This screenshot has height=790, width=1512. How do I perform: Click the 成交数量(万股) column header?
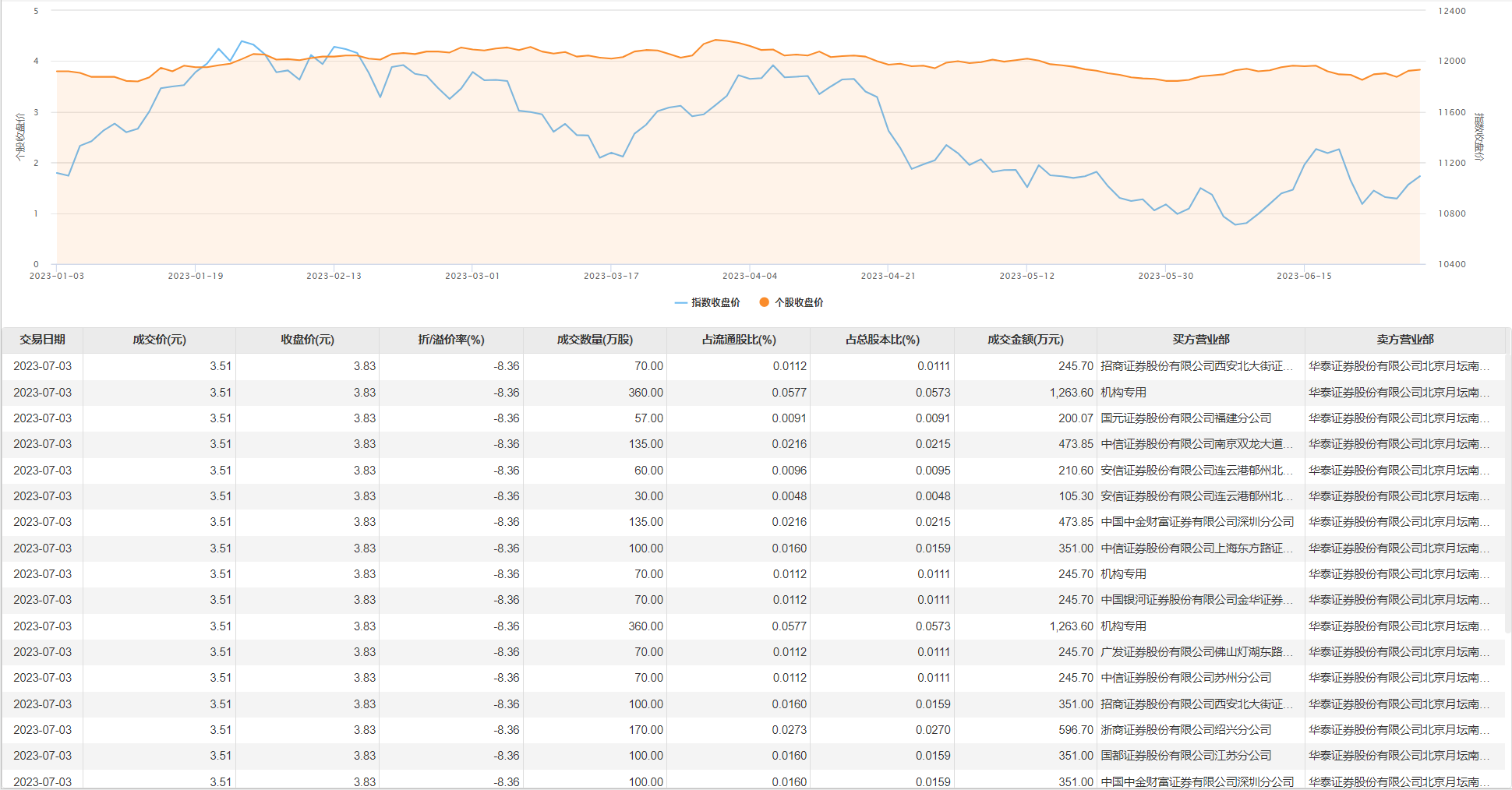coord(595,340)
